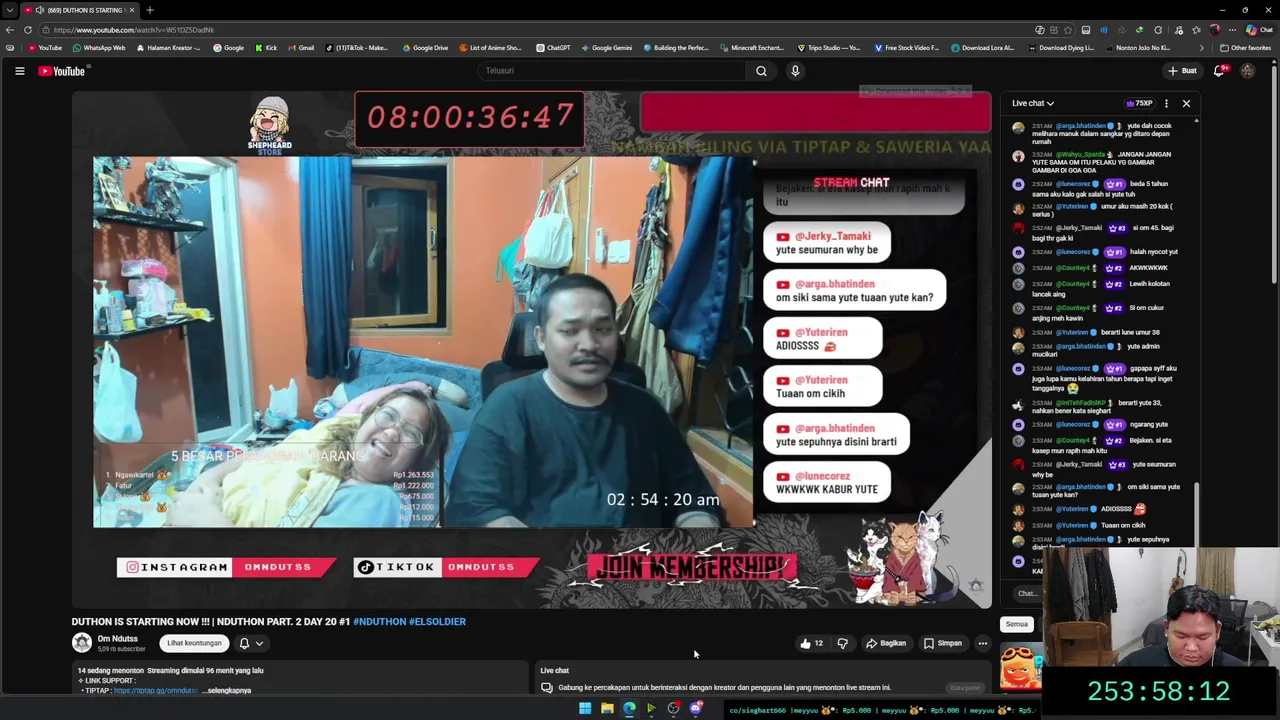Focus the Telusuri search field
Screen dimensions: 1280x720
pyautogui.click(x=612, y=71)
